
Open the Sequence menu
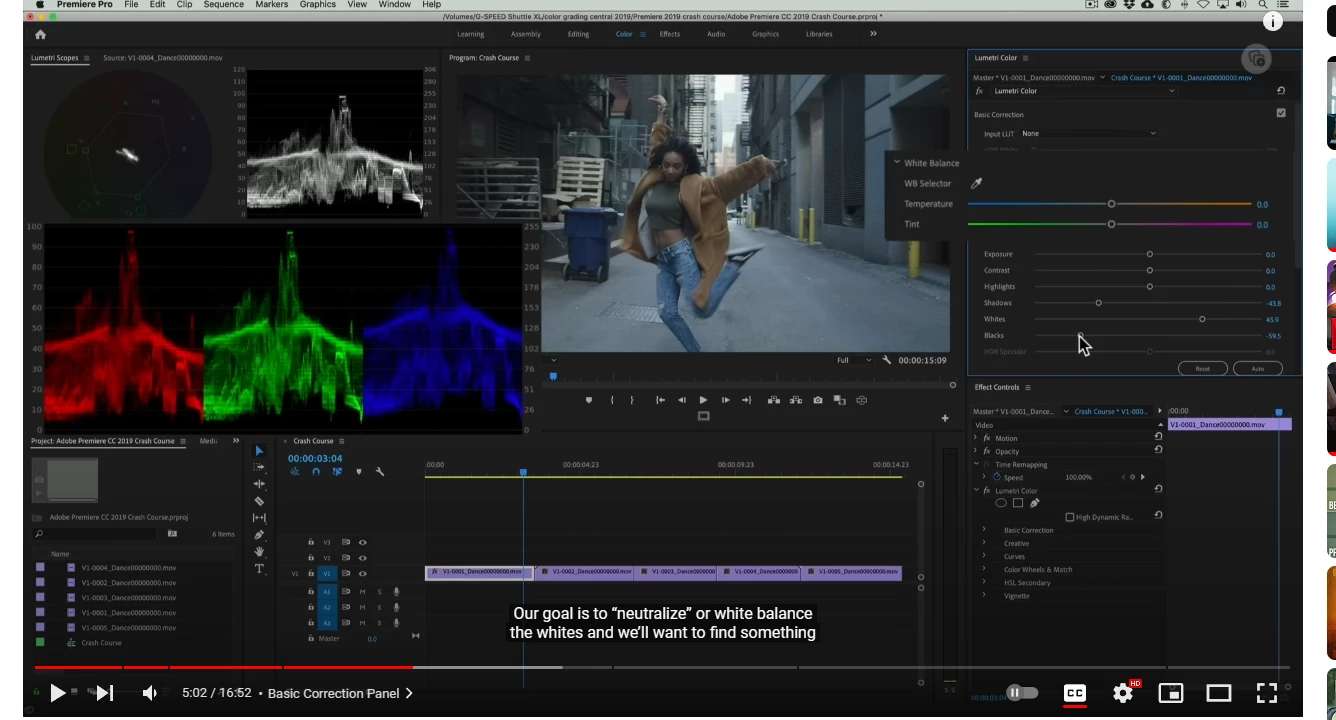tap(224, 5)
